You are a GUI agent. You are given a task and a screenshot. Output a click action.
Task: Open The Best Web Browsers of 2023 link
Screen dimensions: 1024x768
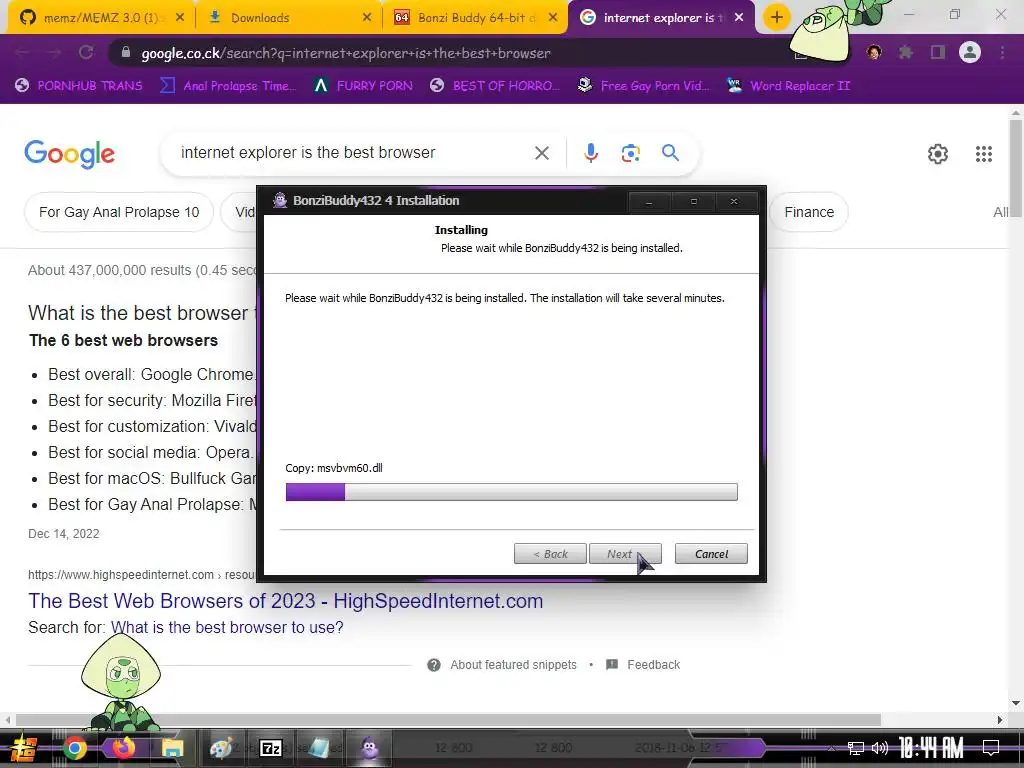(285, 601)
